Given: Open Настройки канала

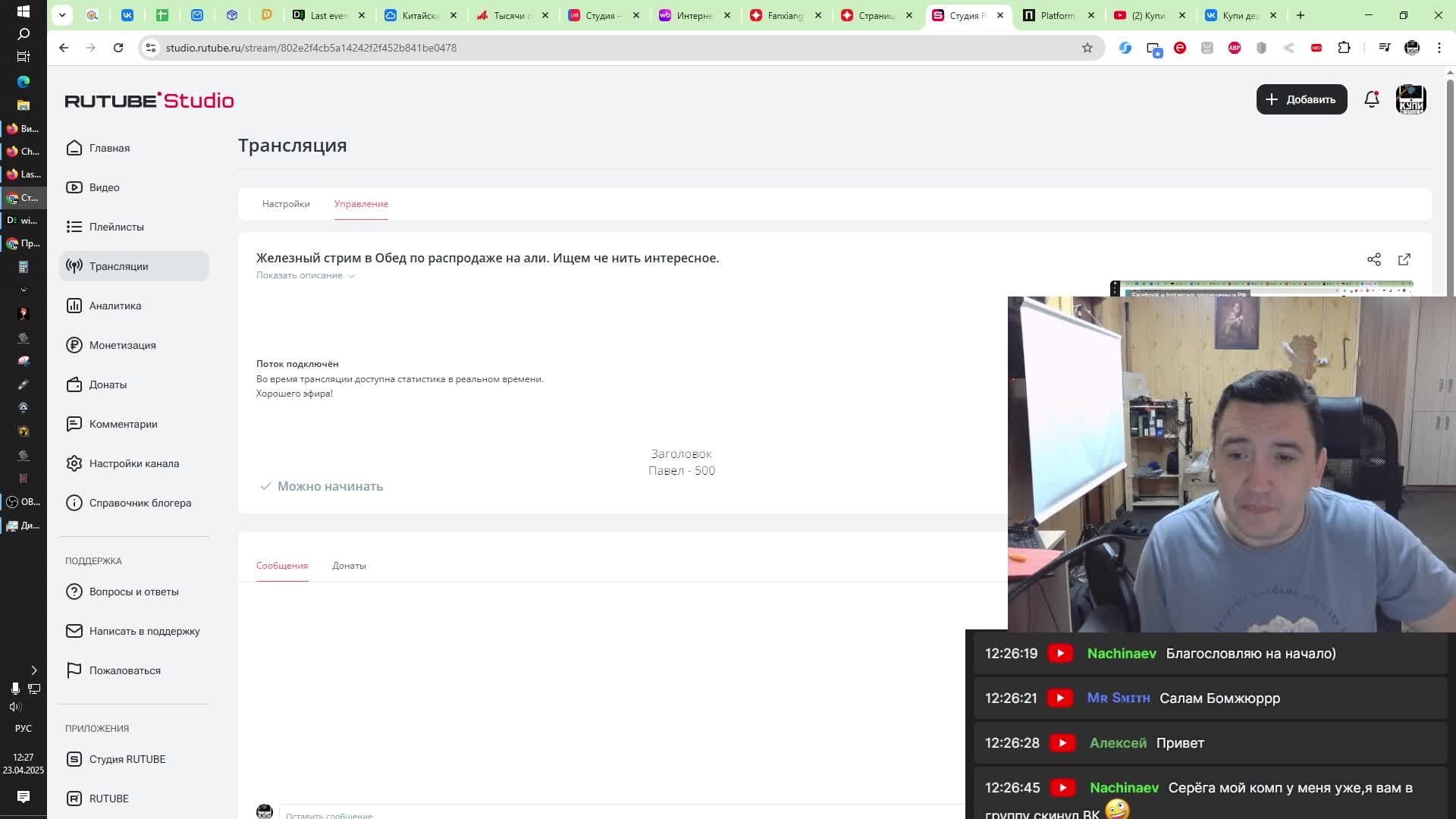Looking at the screenshot, I should [x=133, y=463].
